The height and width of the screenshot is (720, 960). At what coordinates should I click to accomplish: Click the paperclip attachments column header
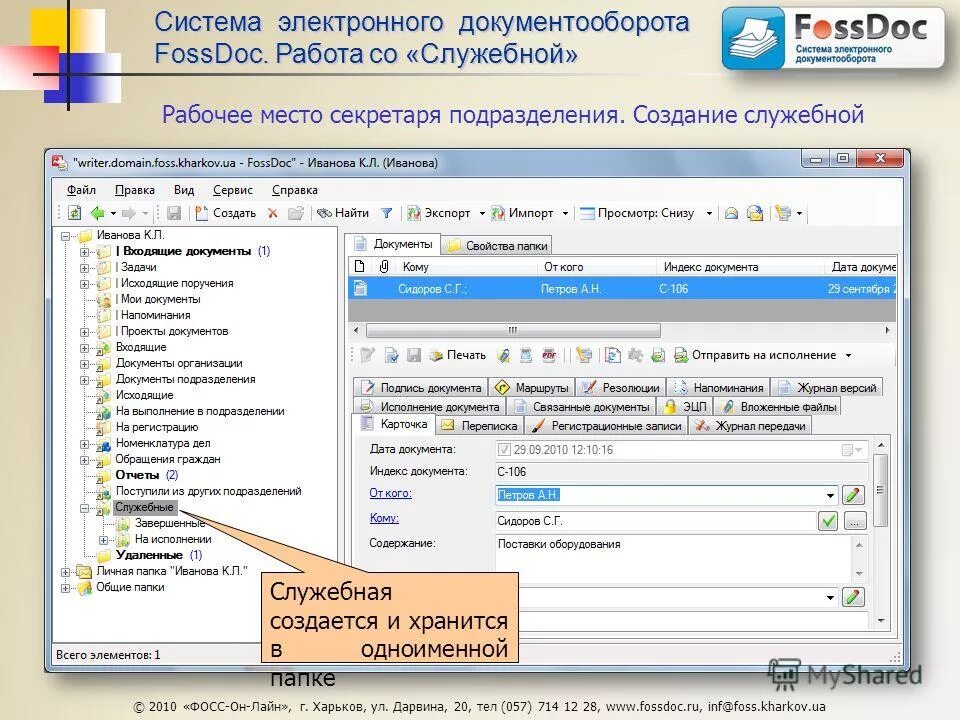click(x=384, y=267)
